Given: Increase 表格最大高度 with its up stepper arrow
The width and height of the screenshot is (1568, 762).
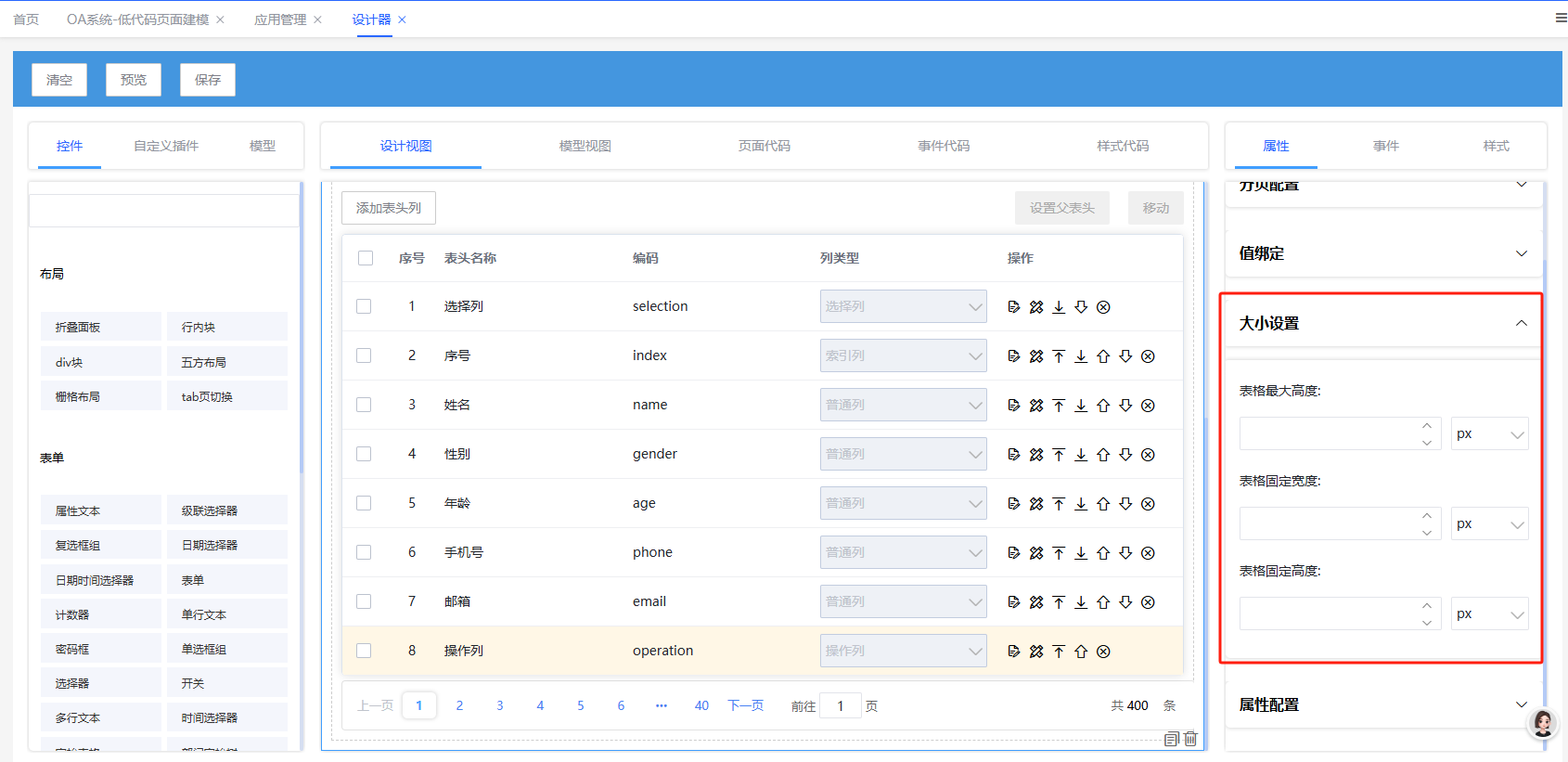Looking at the screenshot, I should [x=1427, y=426].
